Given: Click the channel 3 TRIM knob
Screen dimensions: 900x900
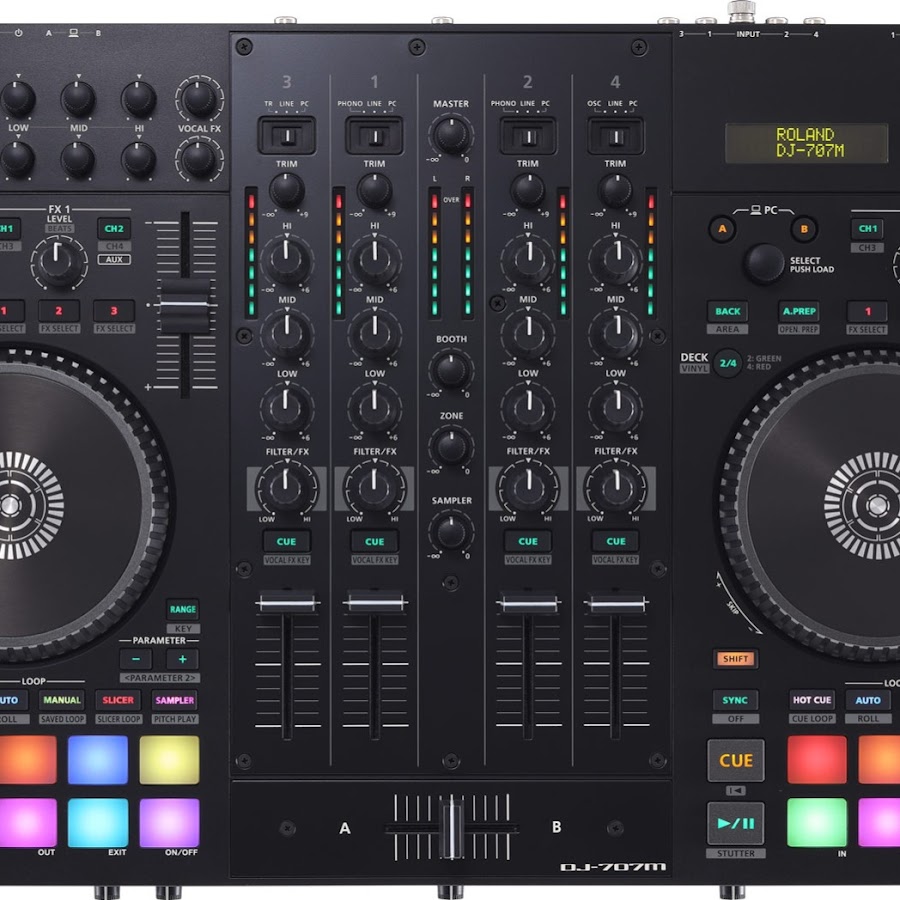Looking at the screenshot, I should [x=287, y=190].
